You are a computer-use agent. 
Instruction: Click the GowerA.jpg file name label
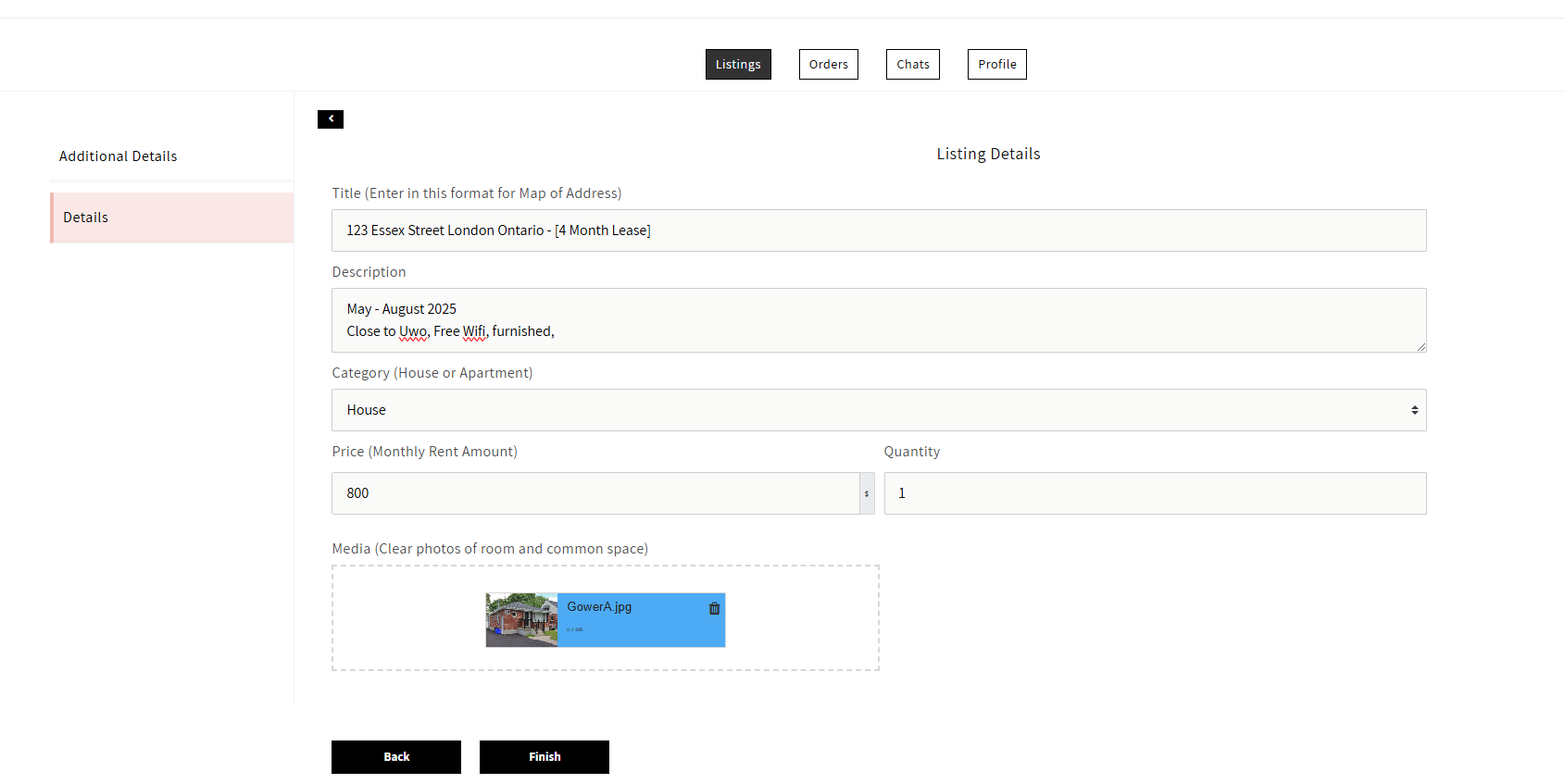pyautogui.click(x=599, y=607)
